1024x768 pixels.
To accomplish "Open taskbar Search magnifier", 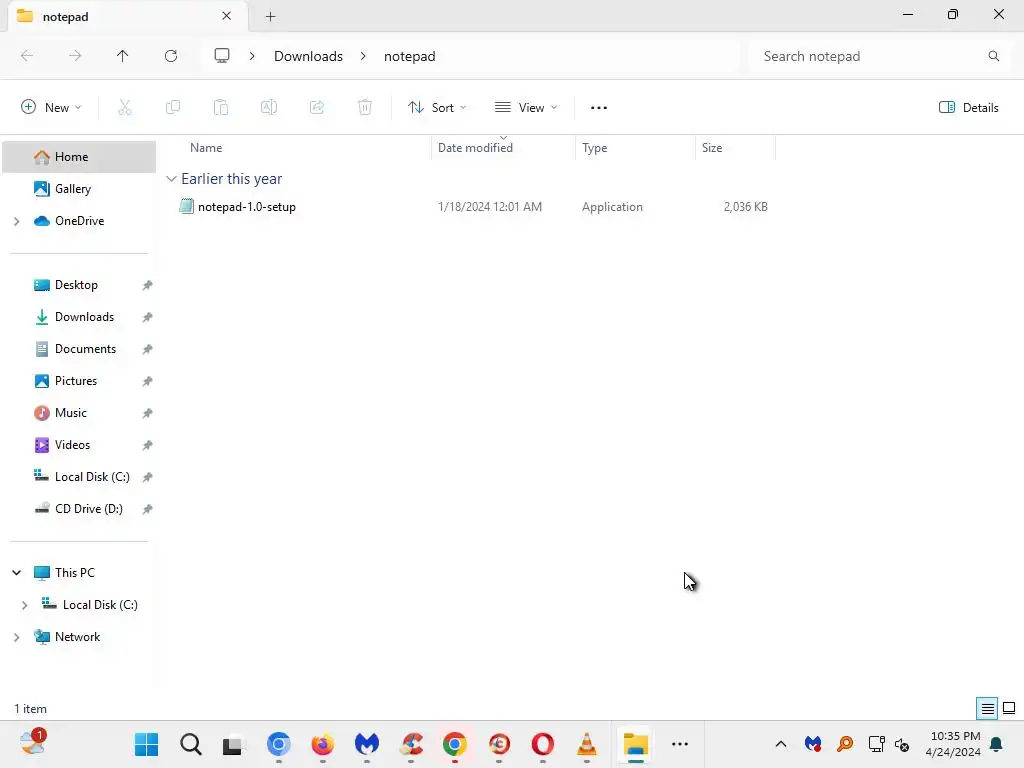I will tap(191, 744).
